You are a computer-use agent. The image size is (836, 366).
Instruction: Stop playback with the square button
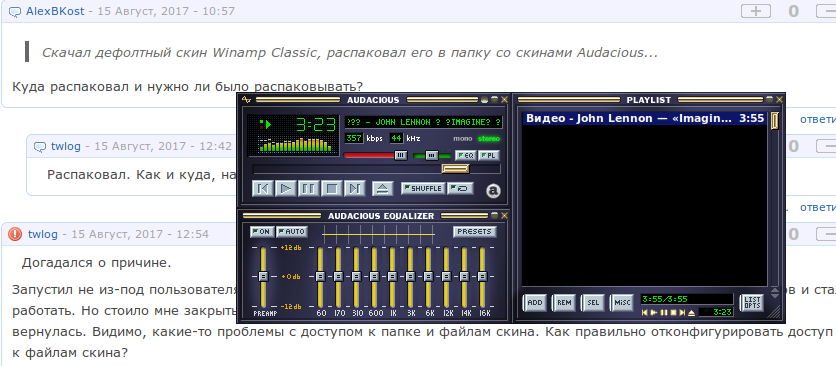[x=332, y=188]
